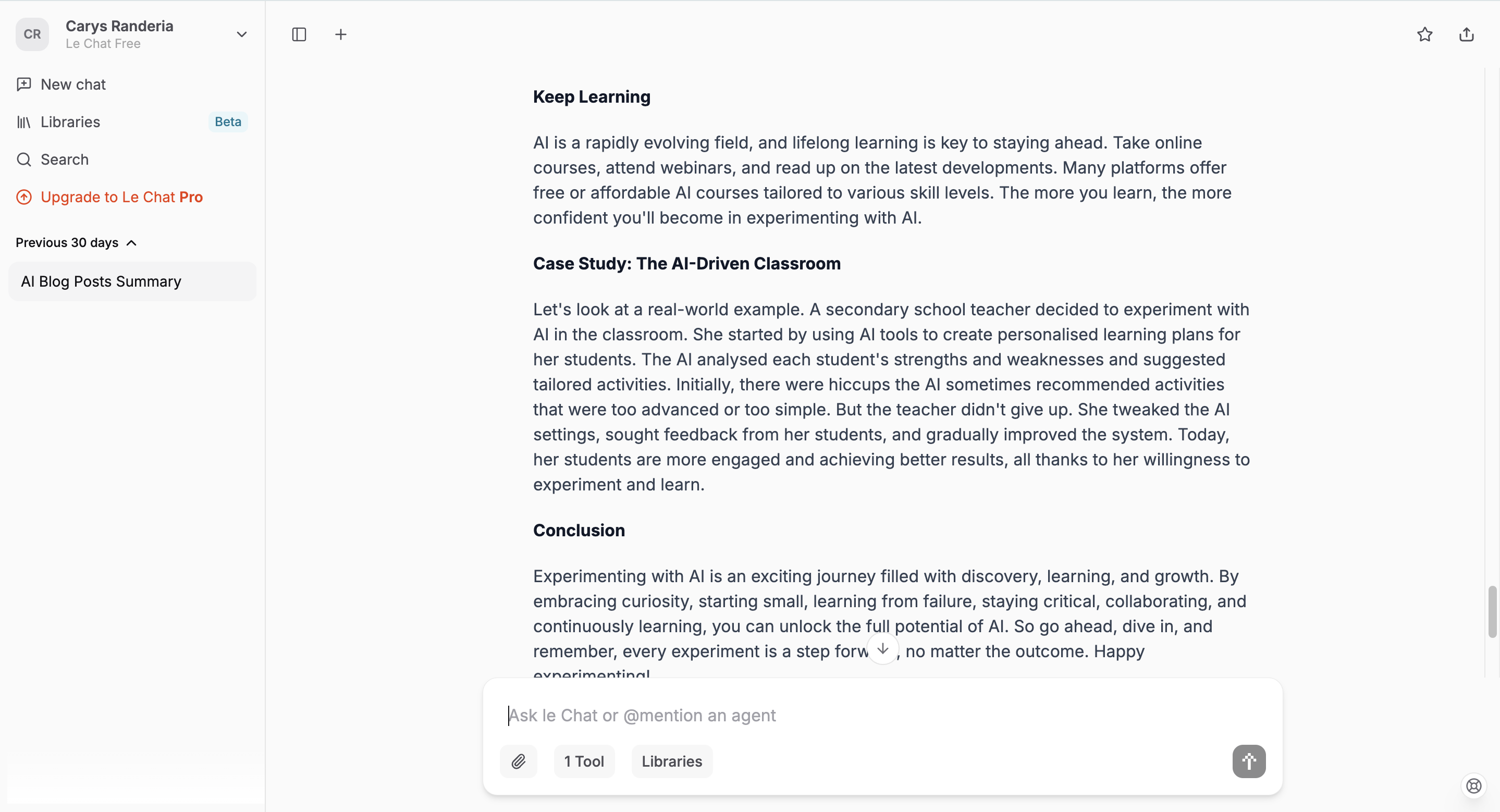
Task: Share the conversation using the share icon
Action: point(1467,34)
